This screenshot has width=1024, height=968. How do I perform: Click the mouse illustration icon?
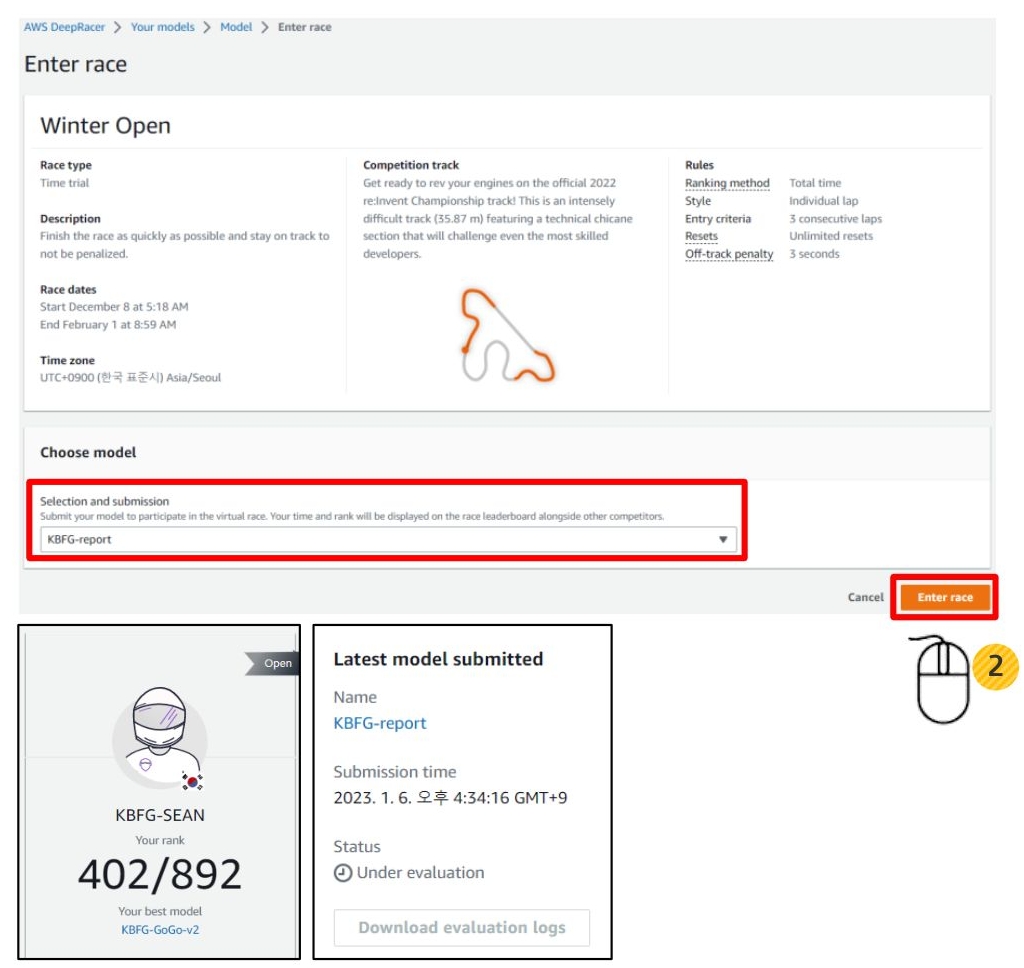tap(941, 680)
